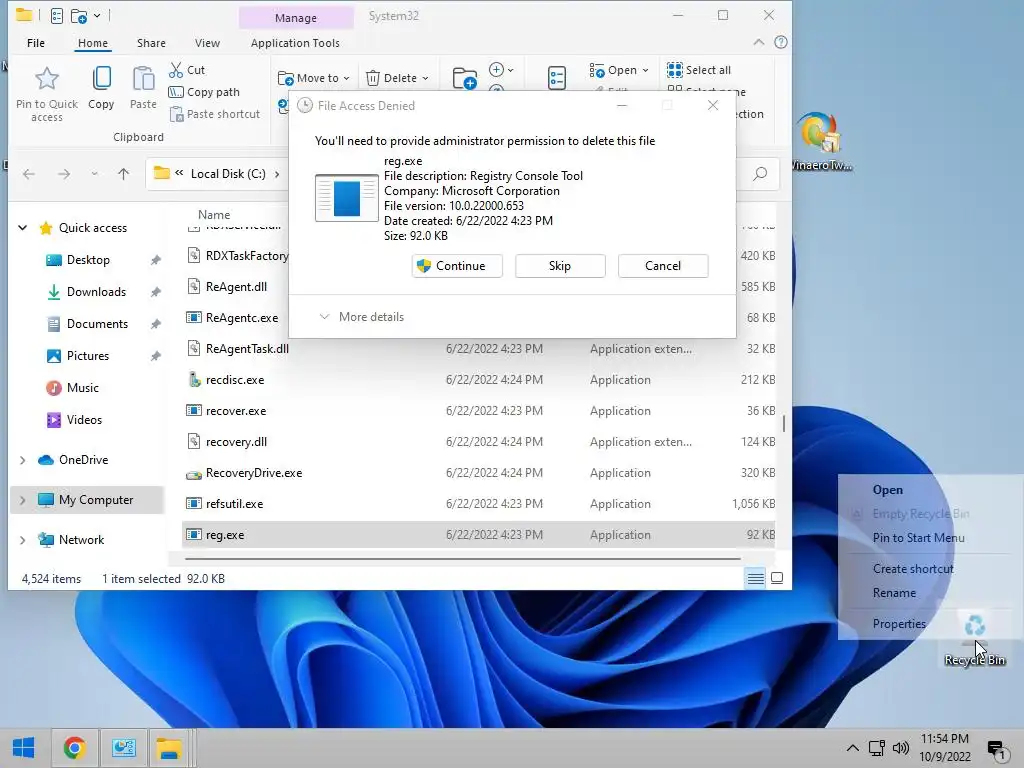Show hidden tray icons chevron
Screen dimensions: 1024x768
852,748
